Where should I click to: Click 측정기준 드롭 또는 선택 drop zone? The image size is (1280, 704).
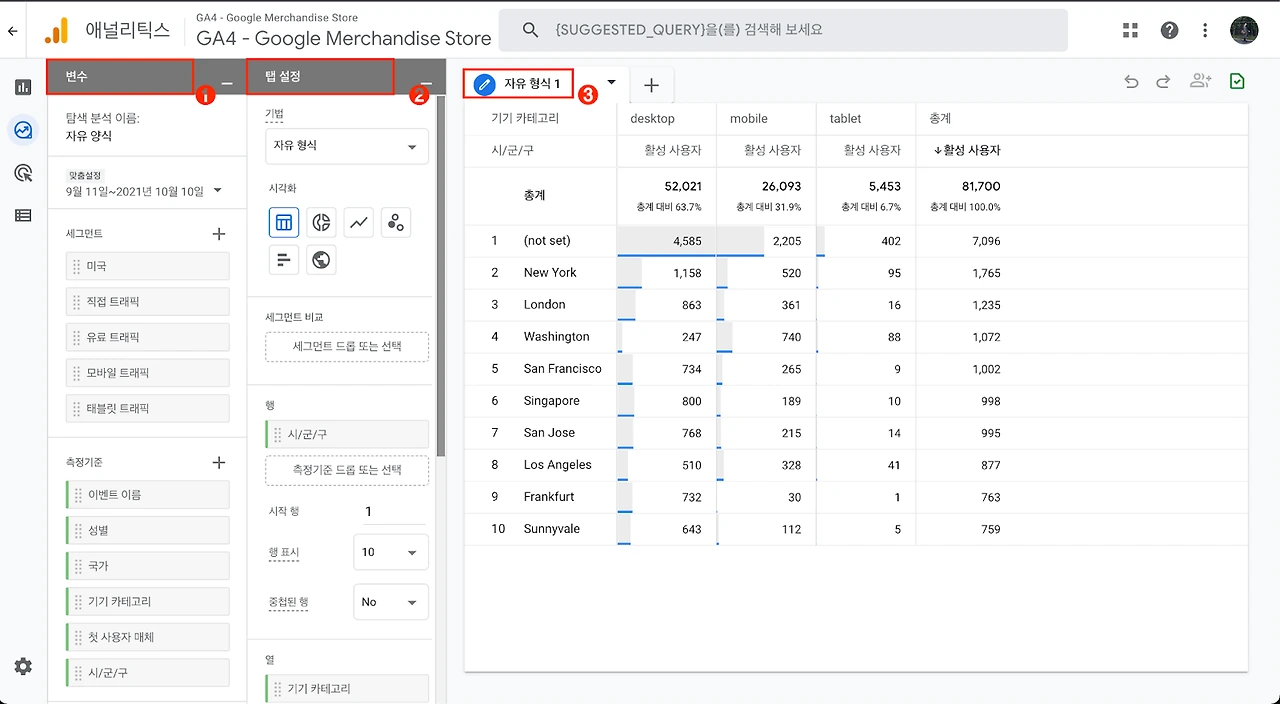coord(347,470)
